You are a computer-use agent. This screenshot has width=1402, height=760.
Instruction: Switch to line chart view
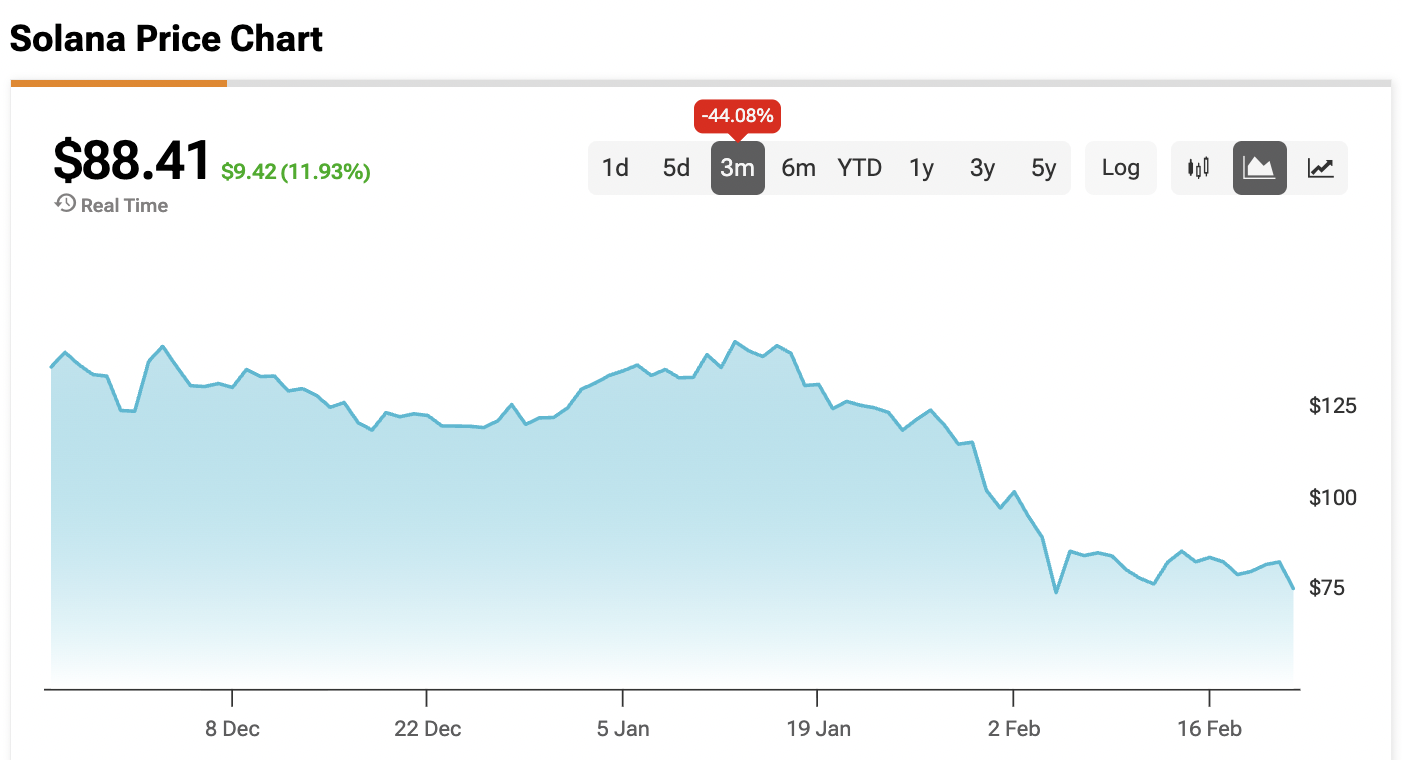[1320, 168]
